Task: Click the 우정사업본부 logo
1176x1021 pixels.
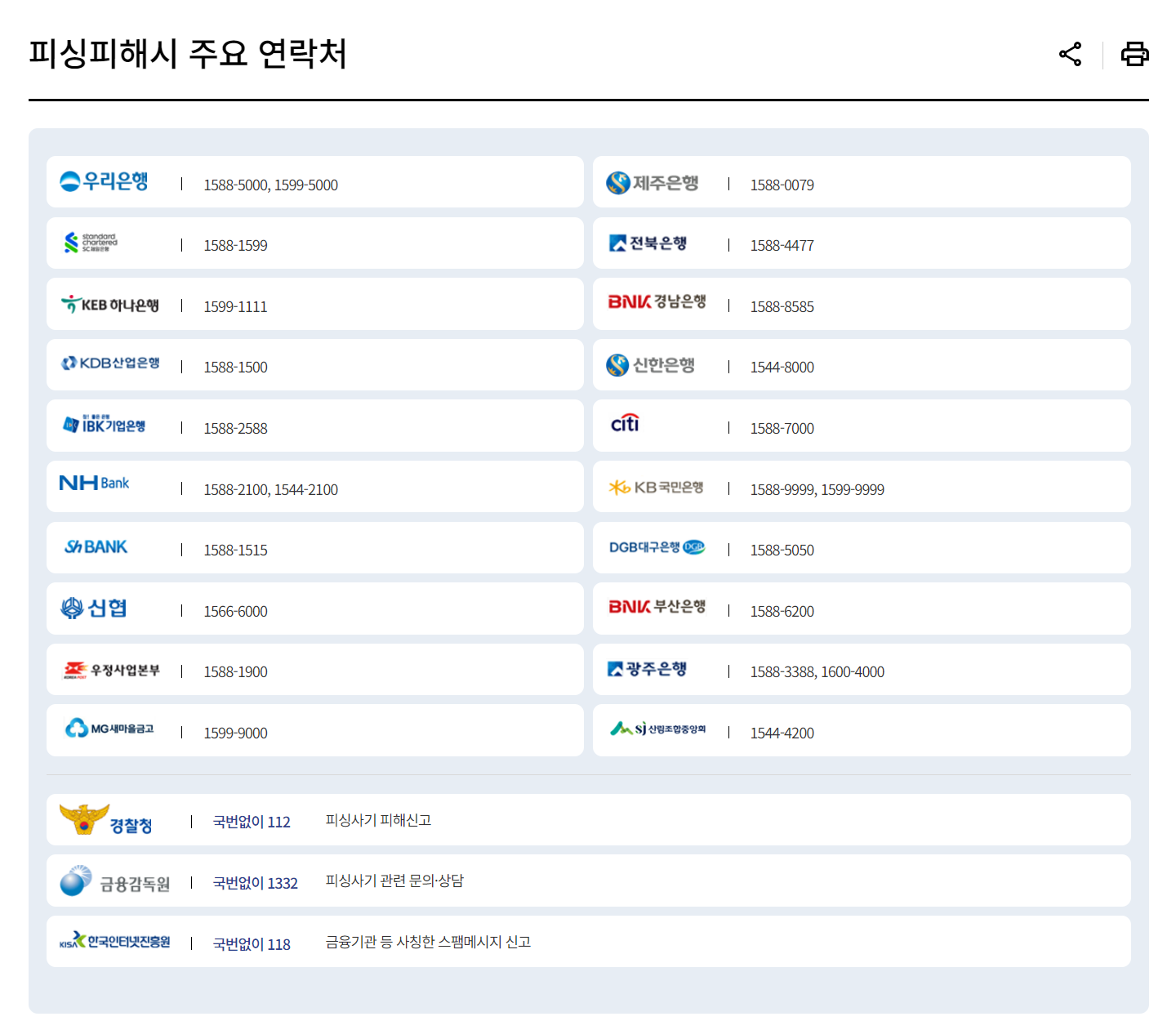Action: point(112,671)
